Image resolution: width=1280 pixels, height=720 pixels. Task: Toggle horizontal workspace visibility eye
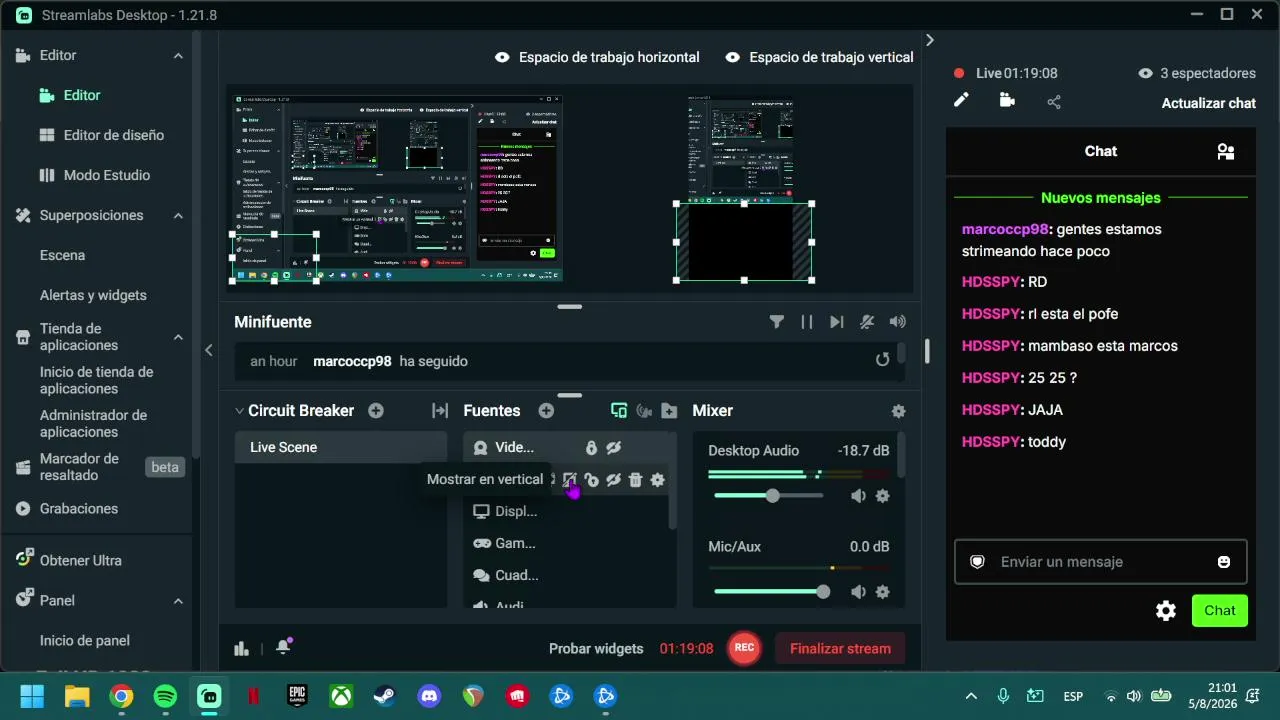(503, 58)
